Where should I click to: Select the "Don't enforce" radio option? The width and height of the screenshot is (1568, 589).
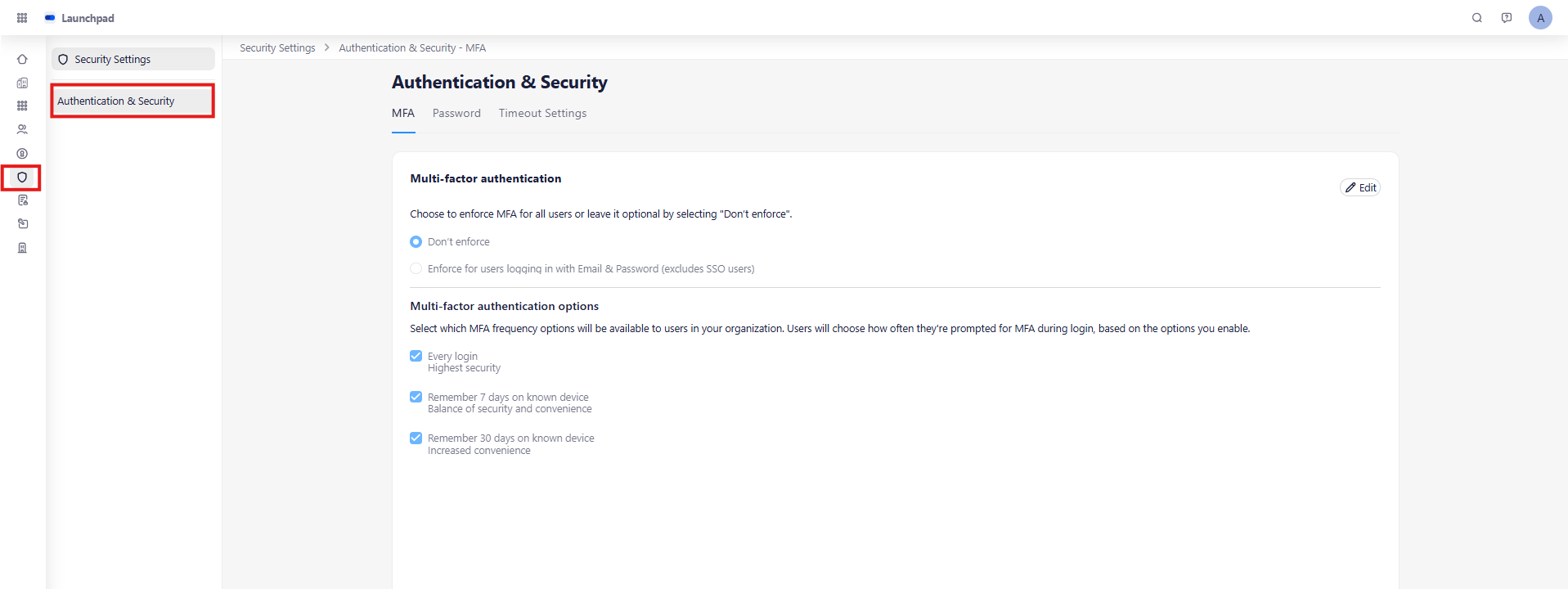(416, 242)
